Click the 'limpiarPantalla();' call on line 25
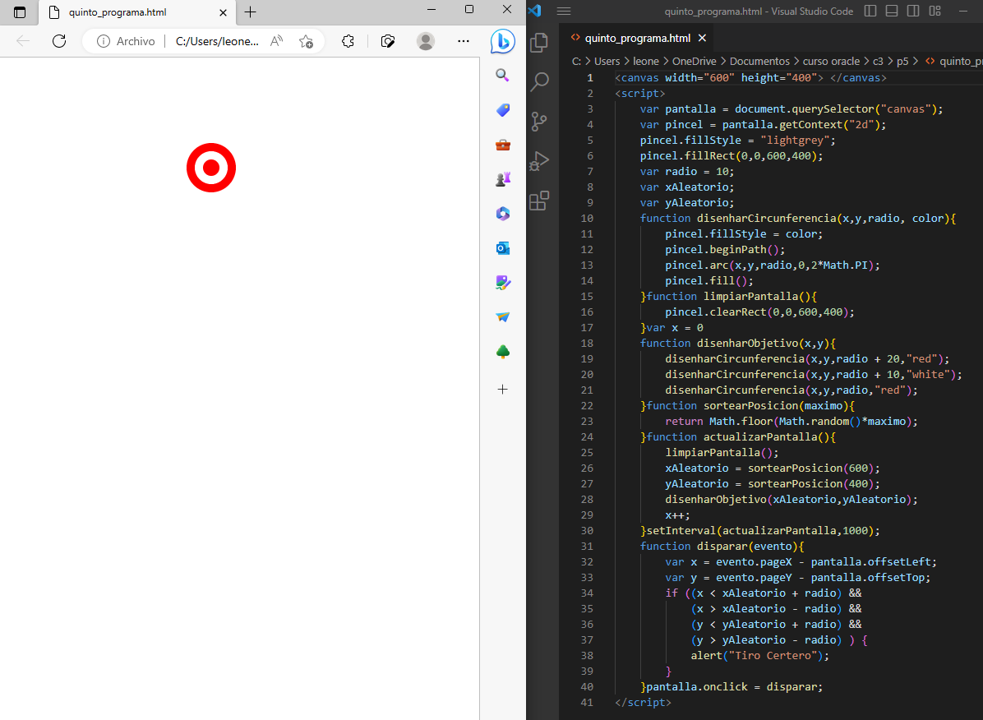 722,452
